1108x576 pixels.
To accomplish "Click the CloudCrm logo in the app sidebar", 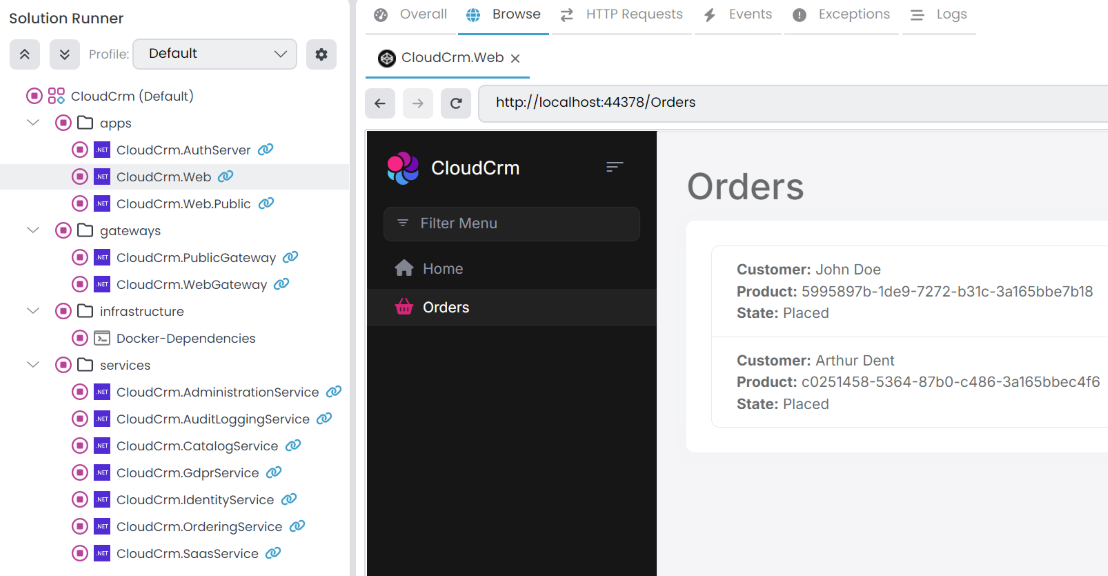I will coord(401,167).
